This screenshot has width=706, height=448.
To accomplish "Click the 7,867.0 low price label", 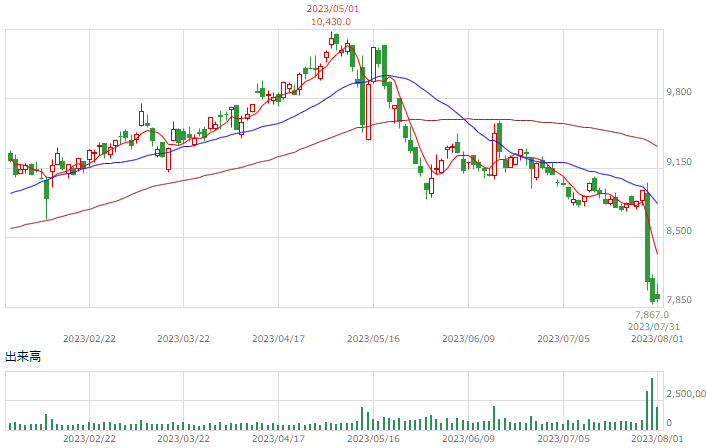I will coord(652,314).
